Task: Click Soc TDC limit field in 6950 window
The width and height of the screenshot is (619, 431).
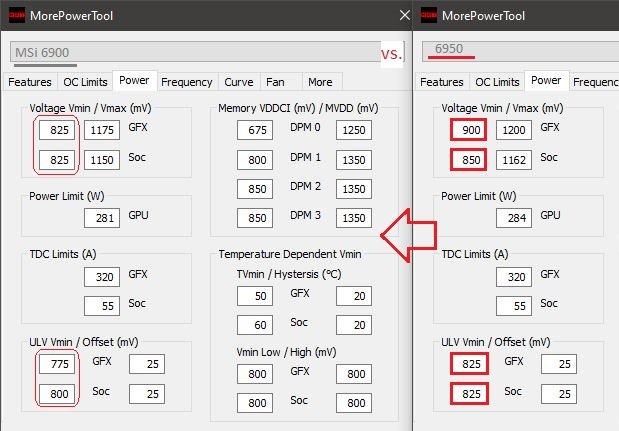Action: tap(514, 306)
